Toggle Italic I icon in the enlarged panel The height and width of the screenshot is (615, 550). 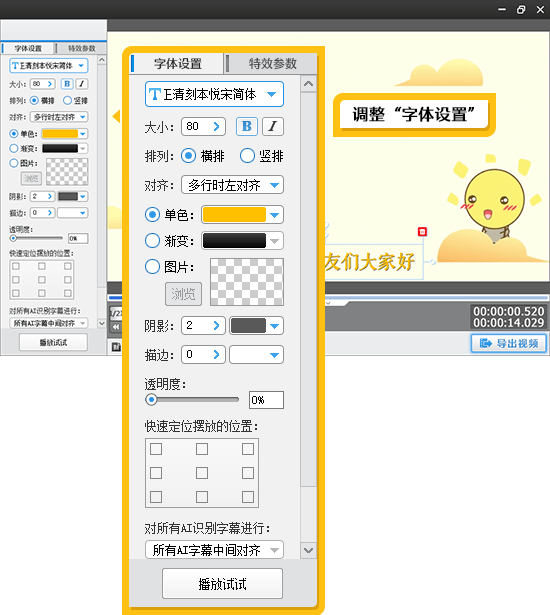(273, 126)
